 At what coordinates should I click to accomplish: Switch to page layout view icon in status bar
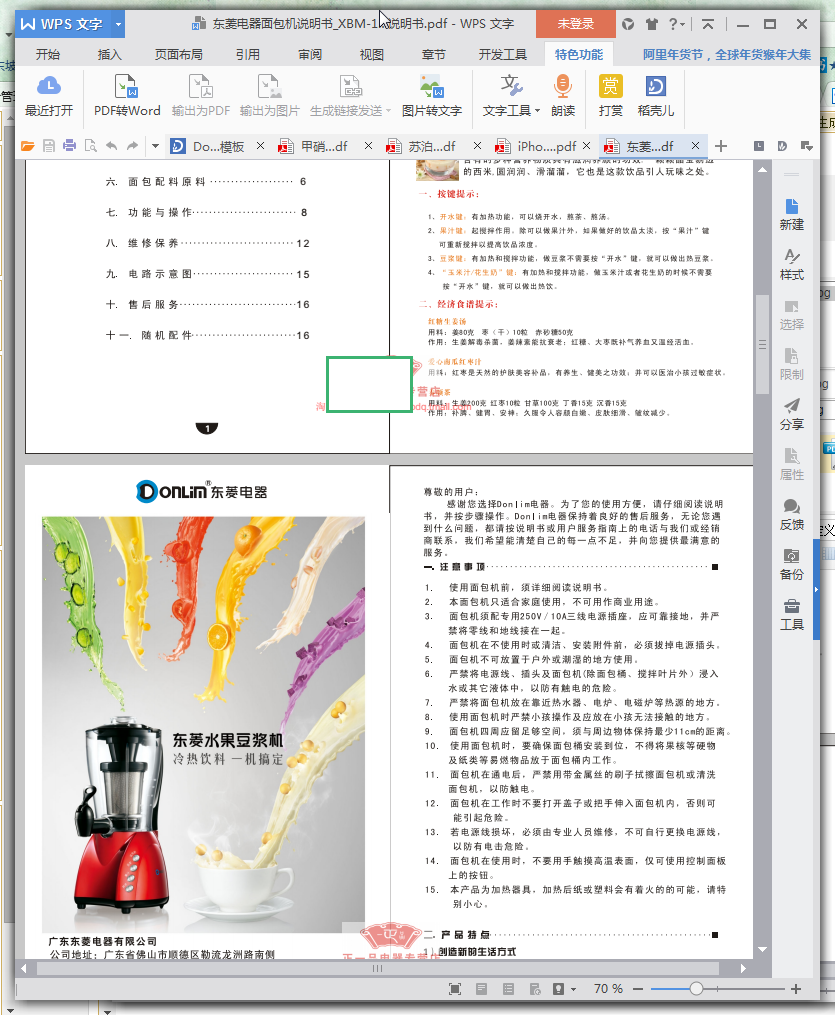481,988
